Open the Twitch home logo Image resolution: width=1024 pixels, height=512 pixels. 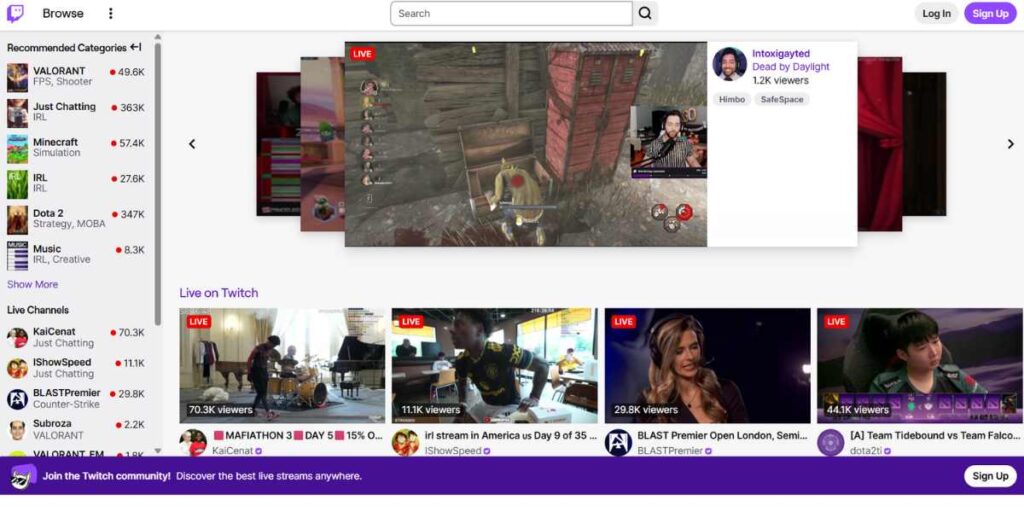point(15,13)
